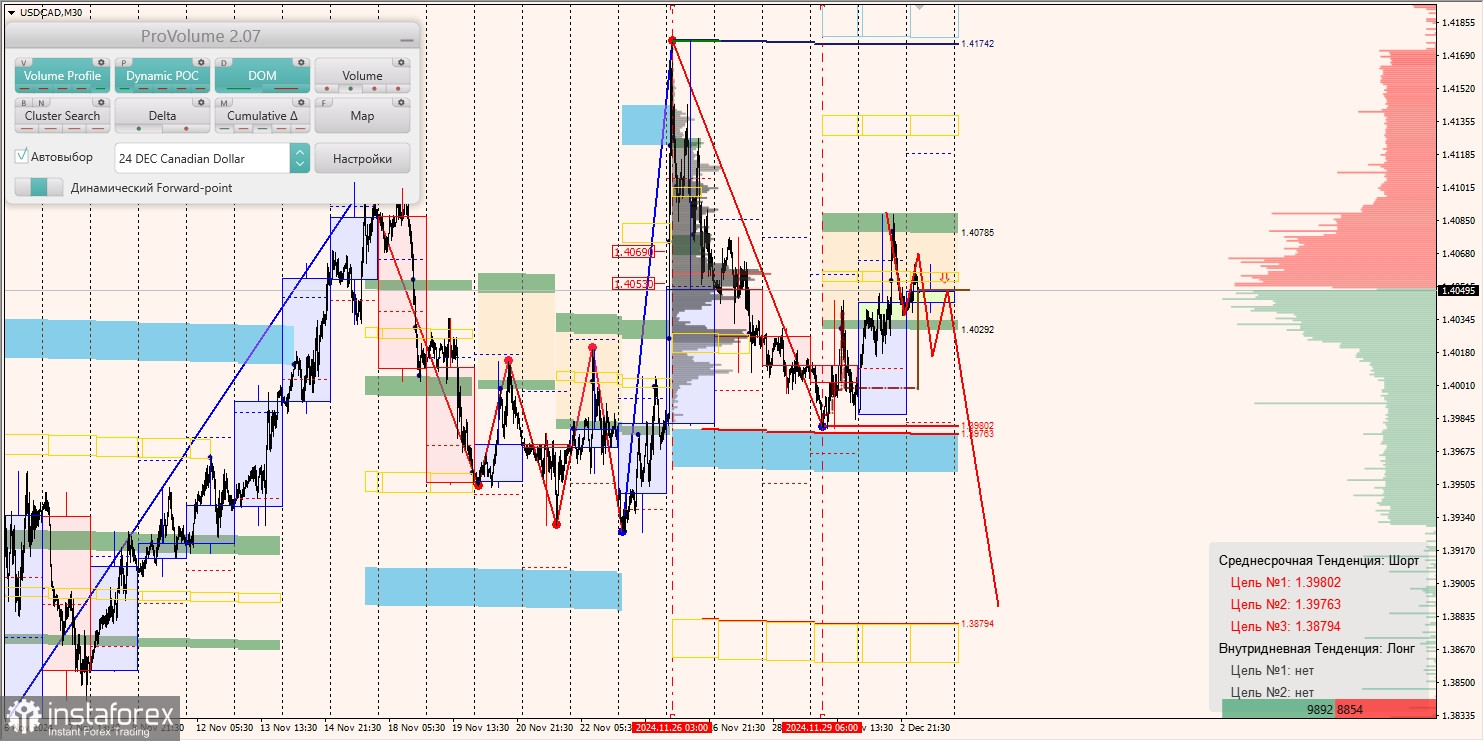Click the green 9892 volume bar
This screenshot has height=741, width=1484.
[x=1278, y=708]
